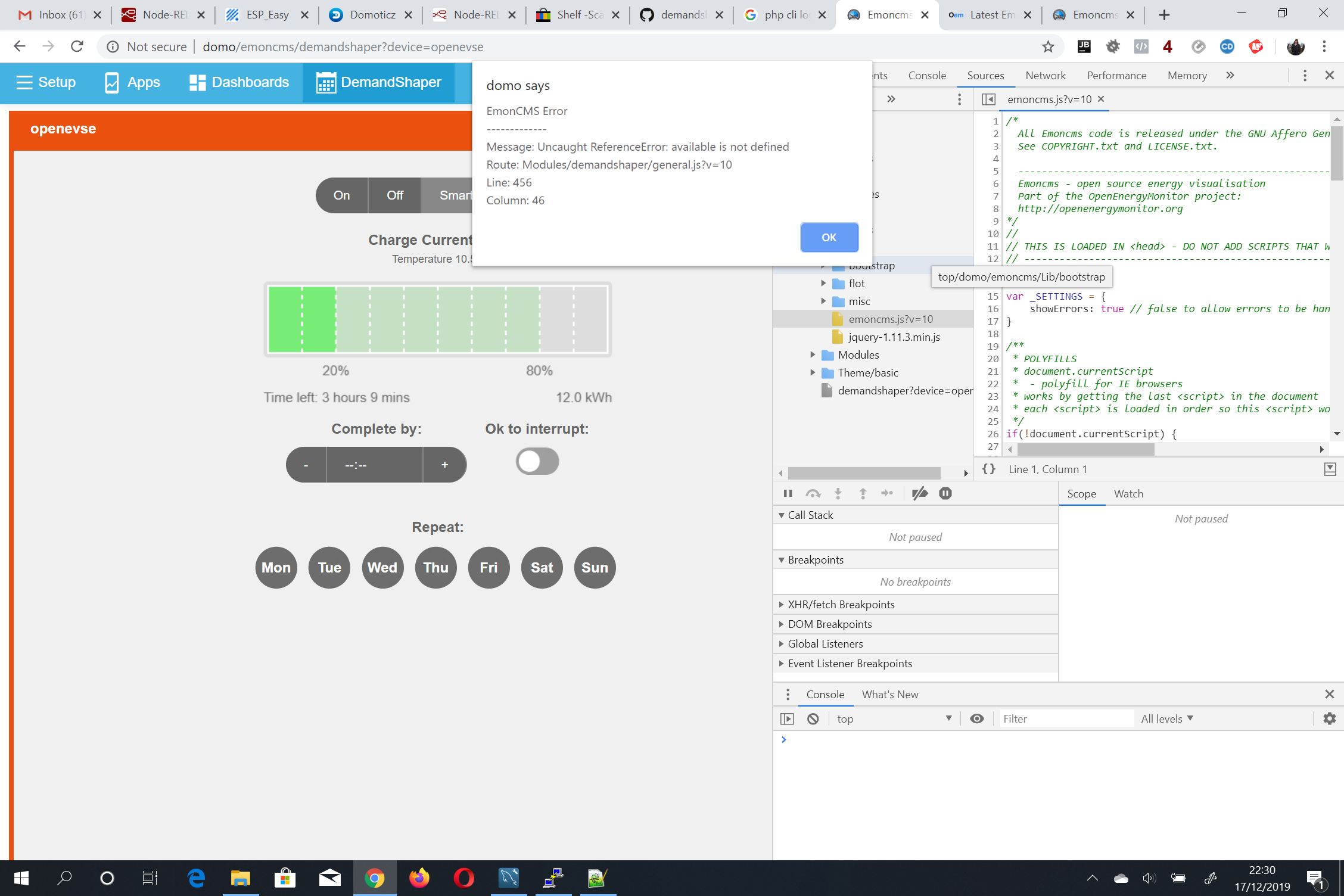Click OK in the domo says dialog
This screenshot has width=1344, height=896.
pos(829,237)
